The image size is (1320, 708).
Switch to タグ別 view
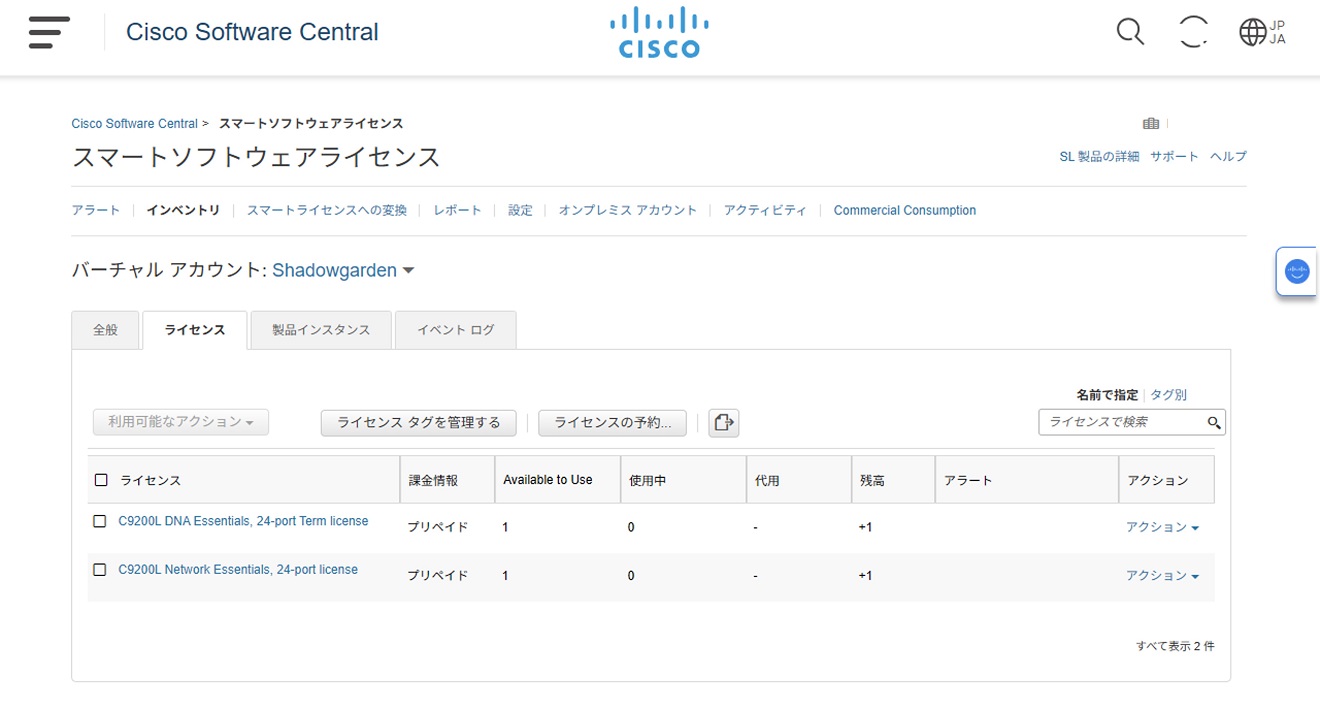(x=1169, y=395)
